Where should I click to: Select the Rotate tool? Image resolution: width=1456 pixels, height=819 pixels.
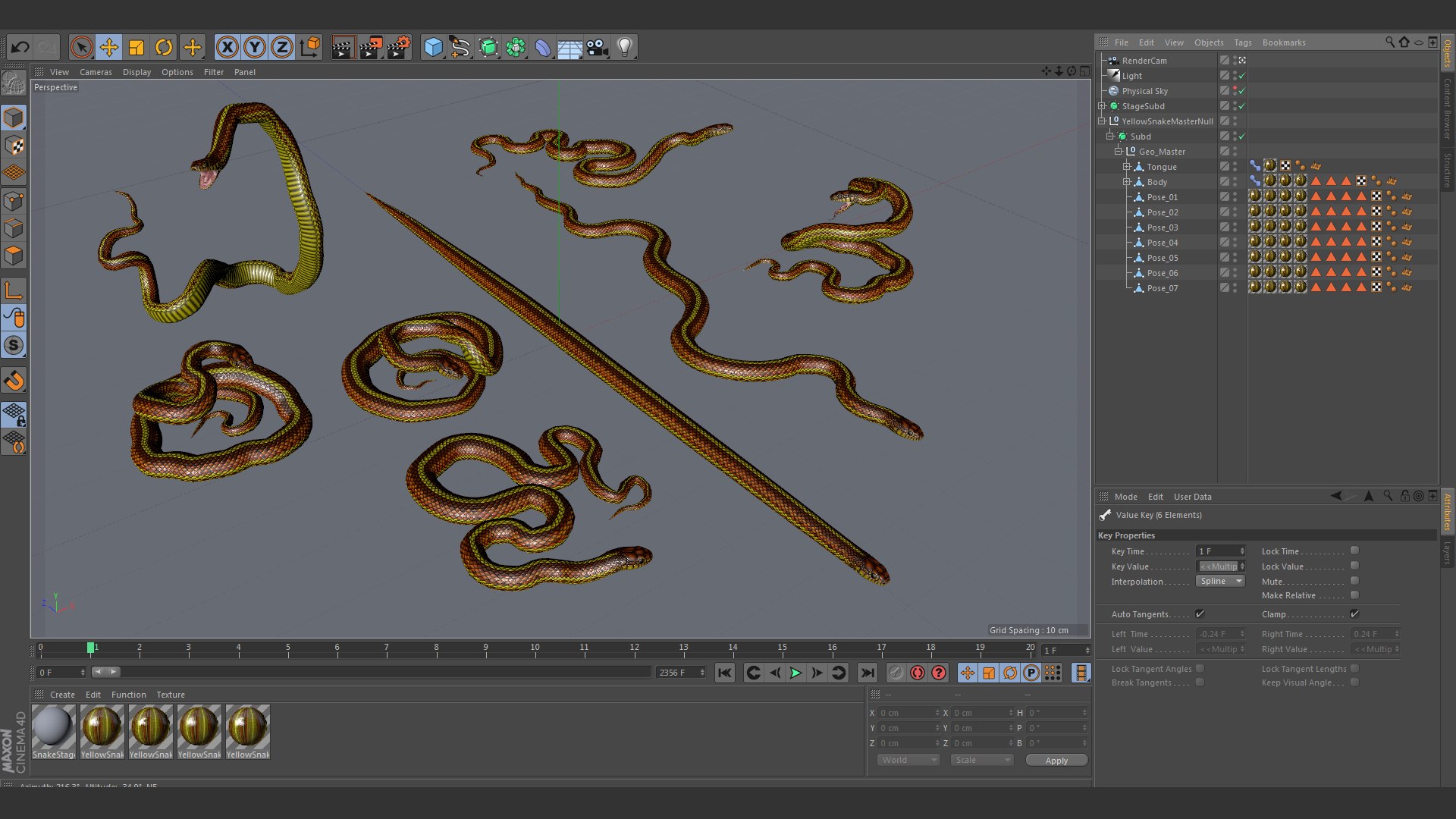[164, 47]
